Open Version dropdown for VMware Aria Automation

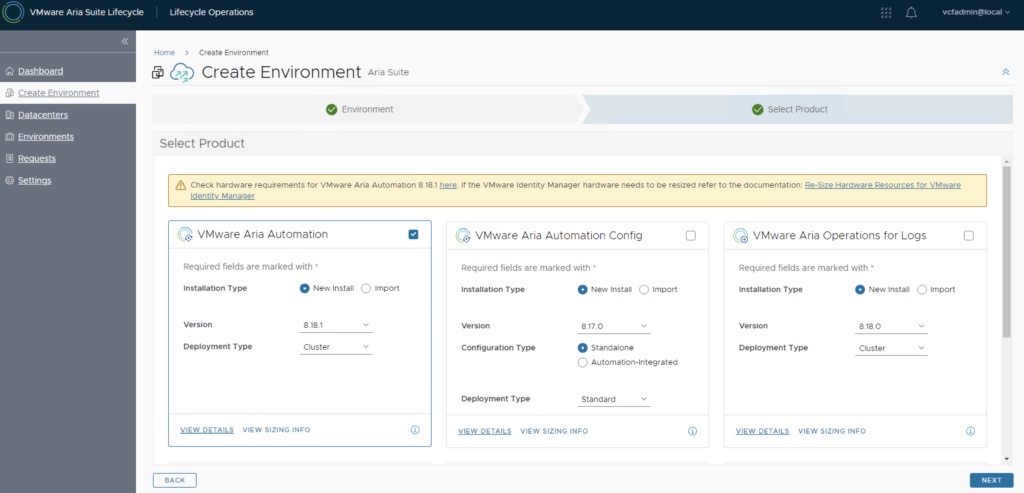point(336,325)
